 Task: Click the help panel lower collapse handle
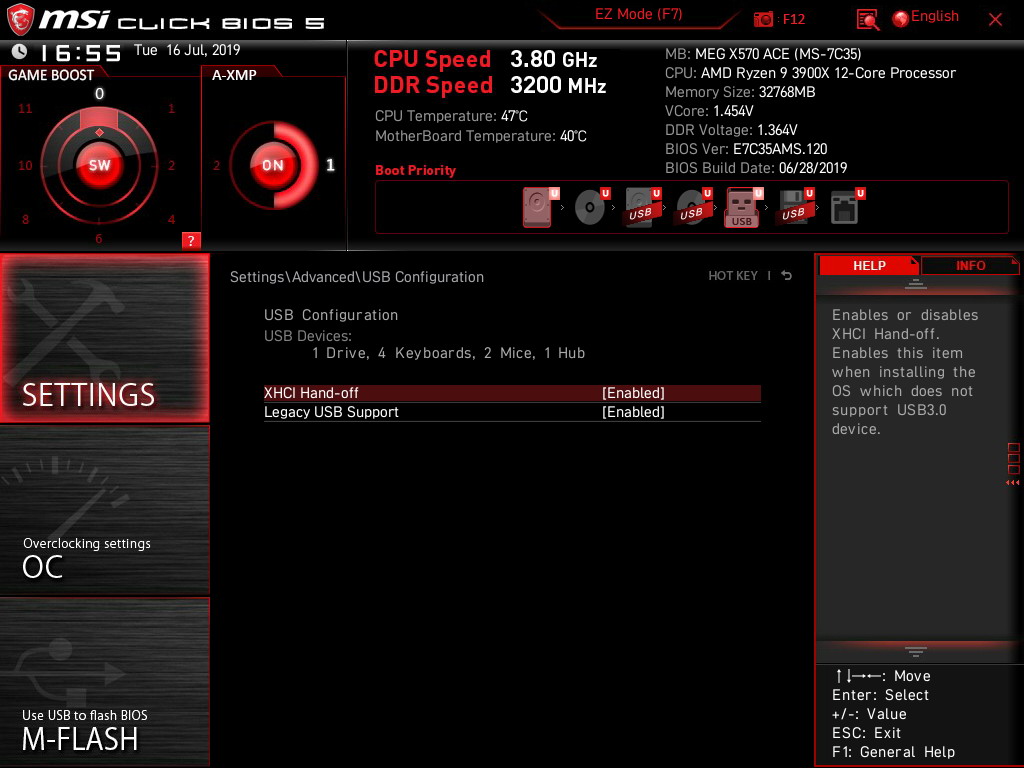916,652
